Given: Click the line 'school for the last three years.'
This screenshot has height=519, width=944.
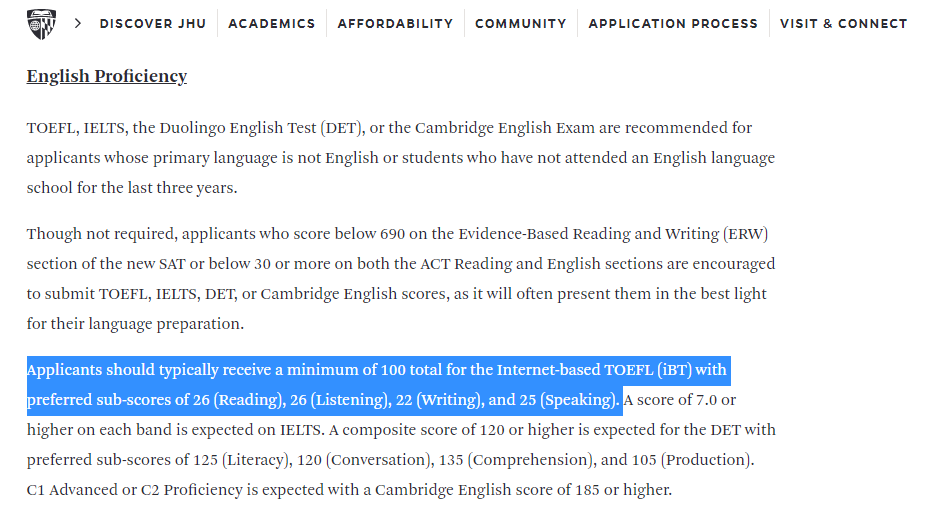Looking at the screenshot, I should pos(132,188).
